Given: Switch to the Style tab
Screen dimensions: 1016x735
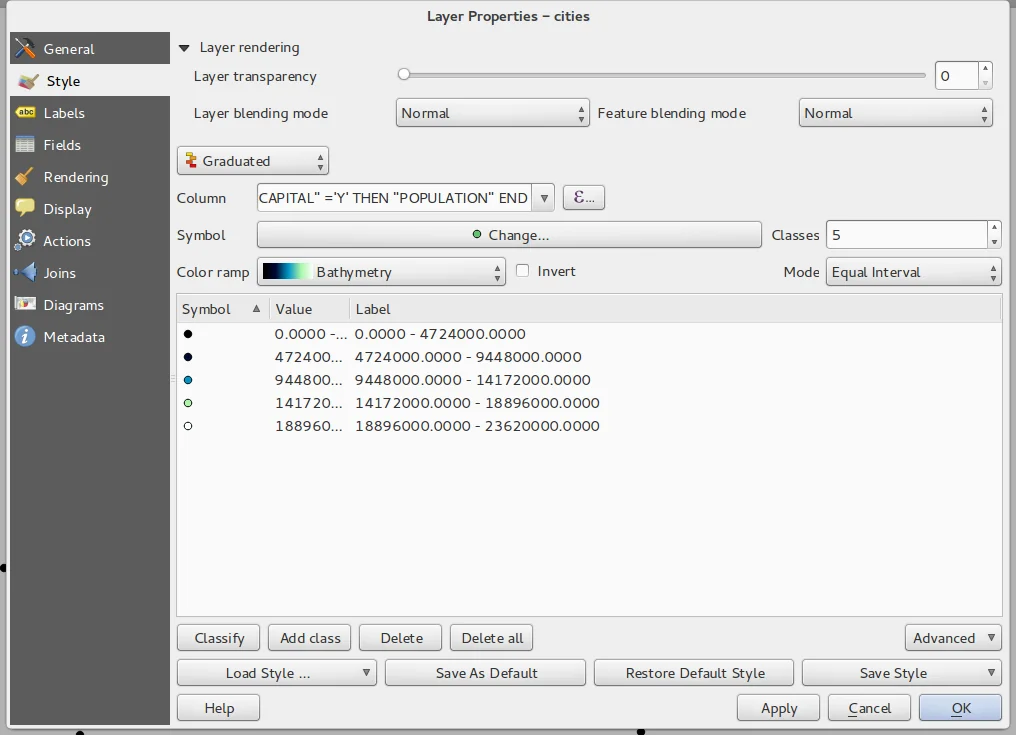Looking at the screenshot, I should (63, 81).
